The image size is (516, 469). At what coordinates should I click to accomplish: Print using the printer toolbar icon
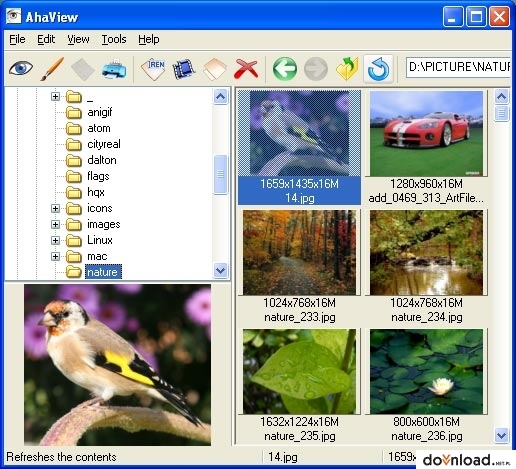click(x=114, y=69)
